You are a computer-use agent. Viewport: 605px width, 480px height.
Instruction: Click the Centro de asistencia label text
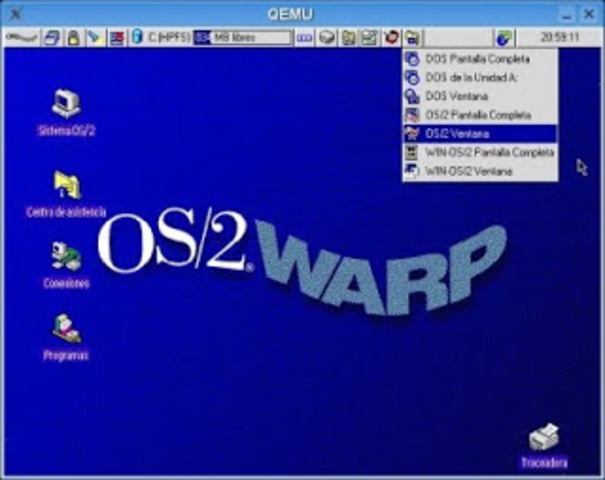pos(66,212)
